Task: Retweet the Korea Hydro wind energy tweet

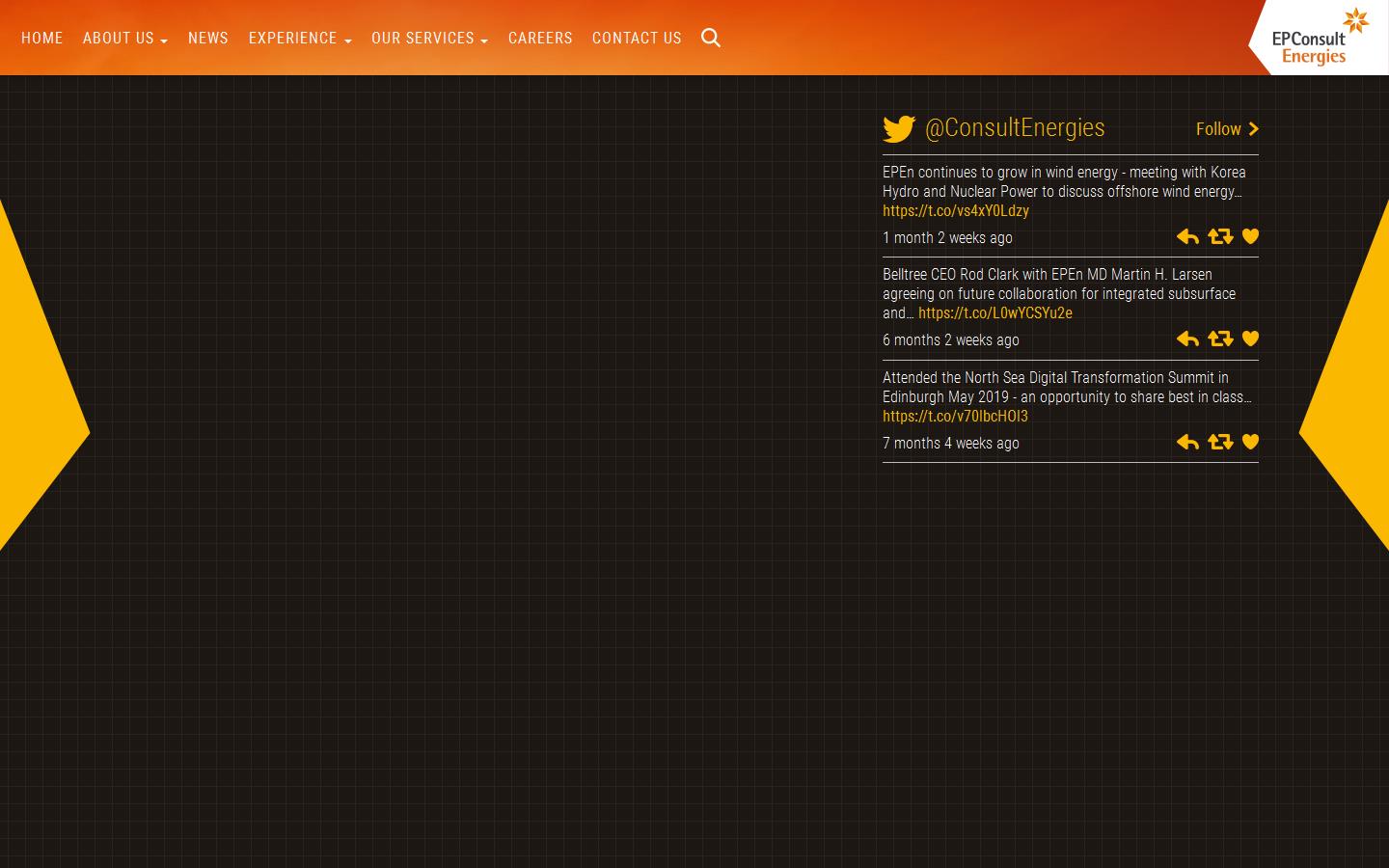Action: pos(1220,236)
